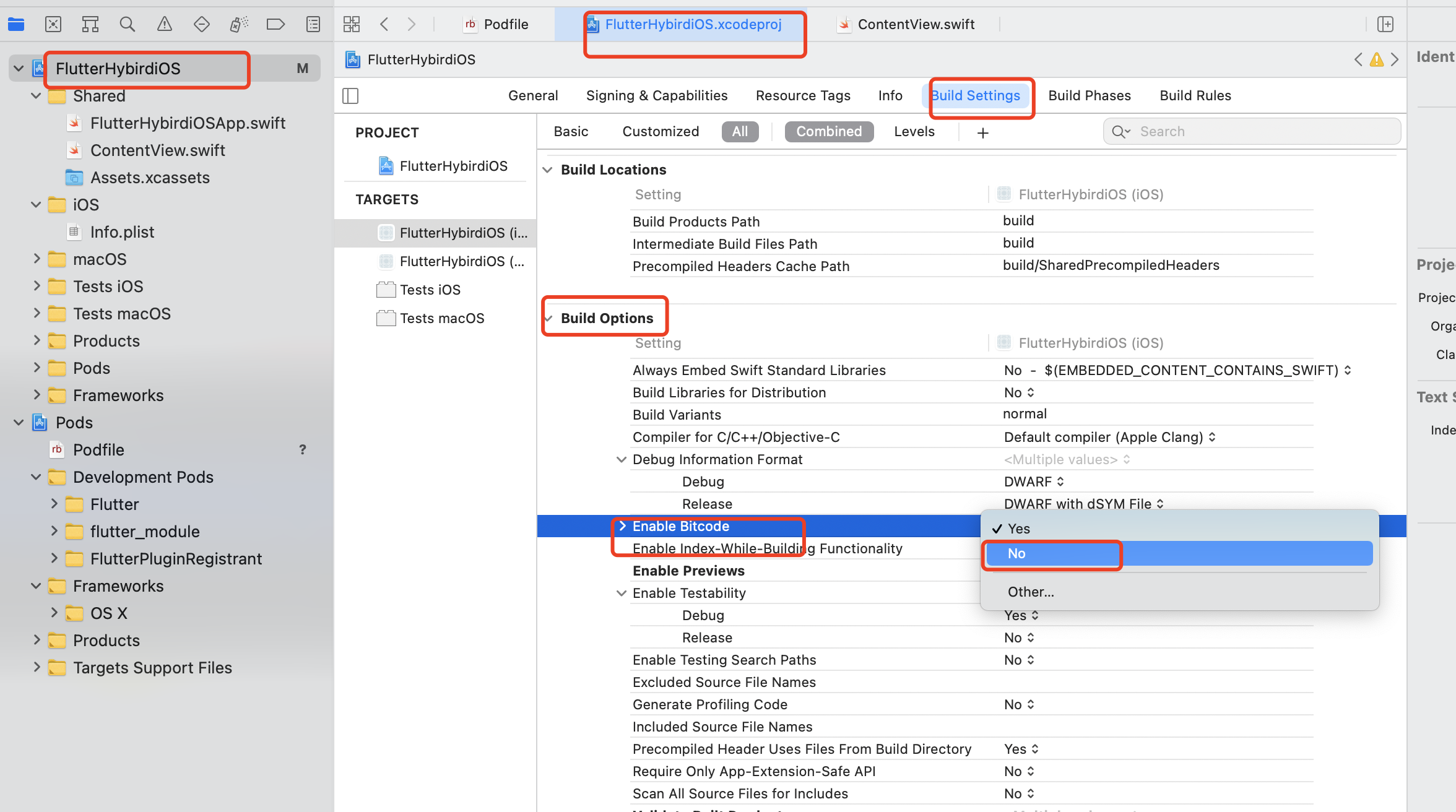Open the Breakpoint navigator icon
The width and height of the screenshot is (1456, 812).
[x=275, y=24]
